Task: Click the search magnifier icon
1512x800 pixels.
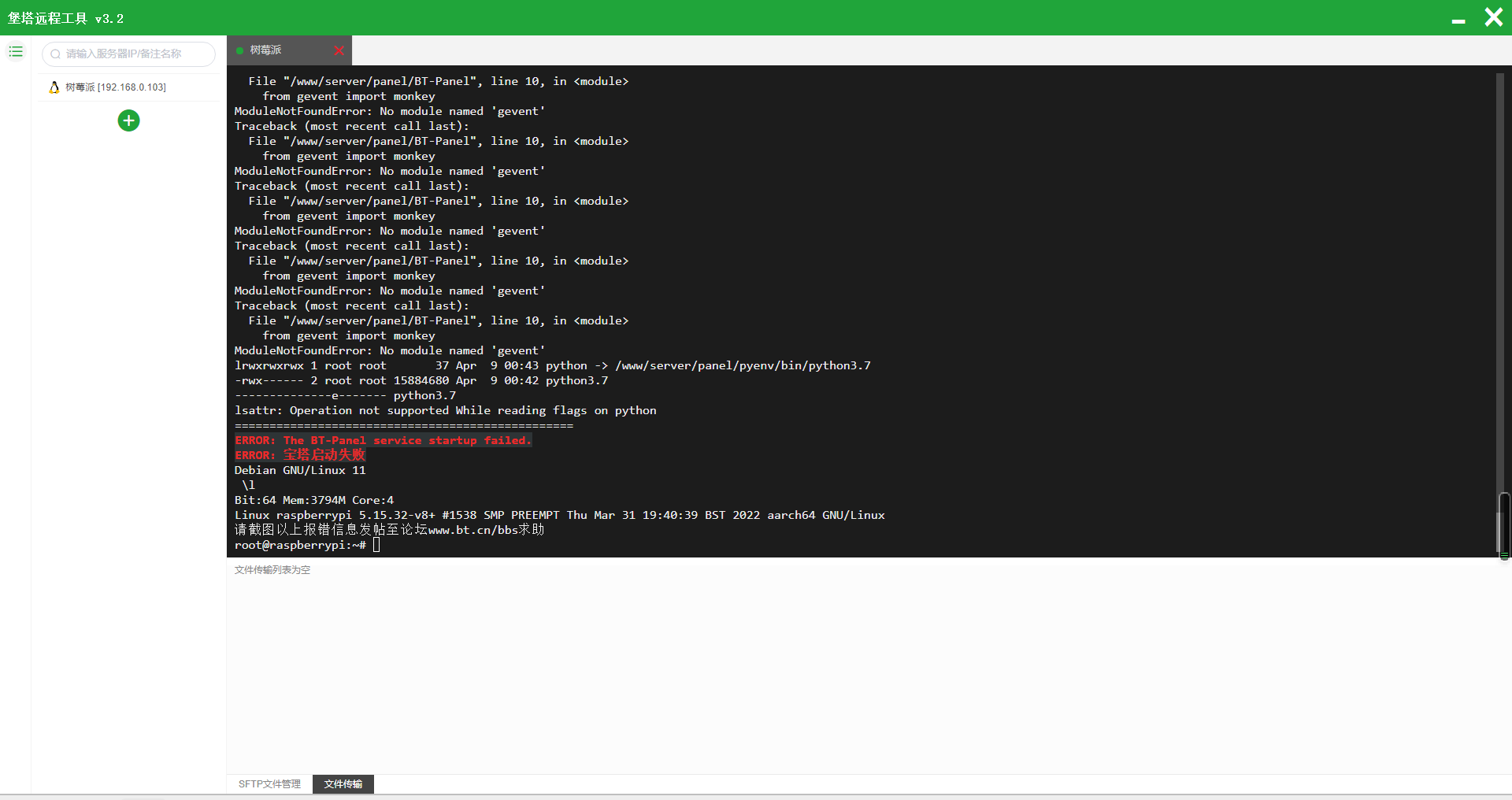Action: pos(56,54)
